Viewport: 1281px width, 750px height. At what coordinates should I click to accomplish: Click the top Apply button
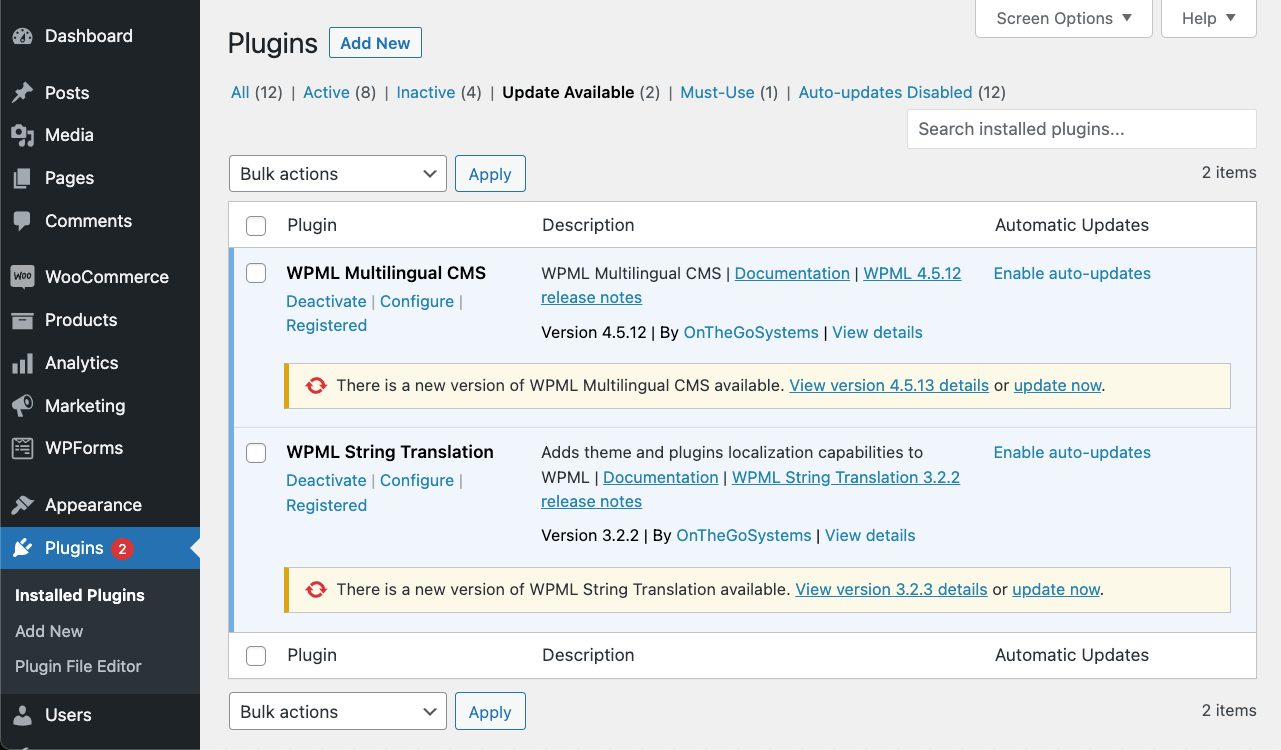pyautogui.click(x=490, y=174)
